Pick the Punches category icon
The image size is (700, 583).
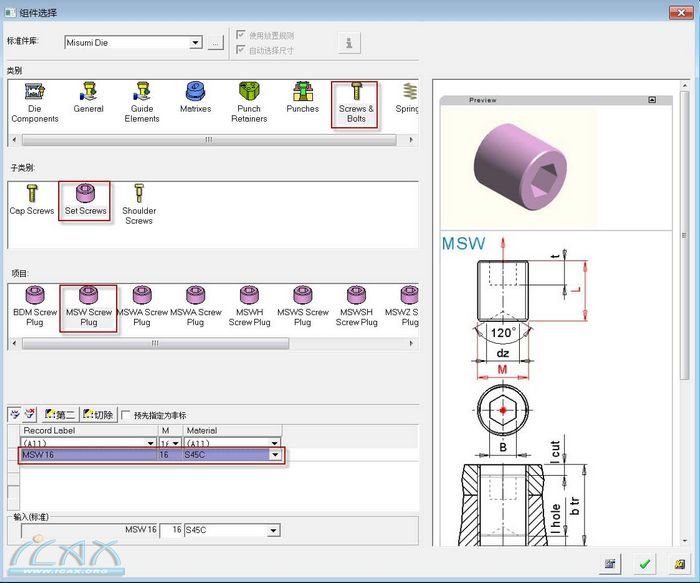303,98
